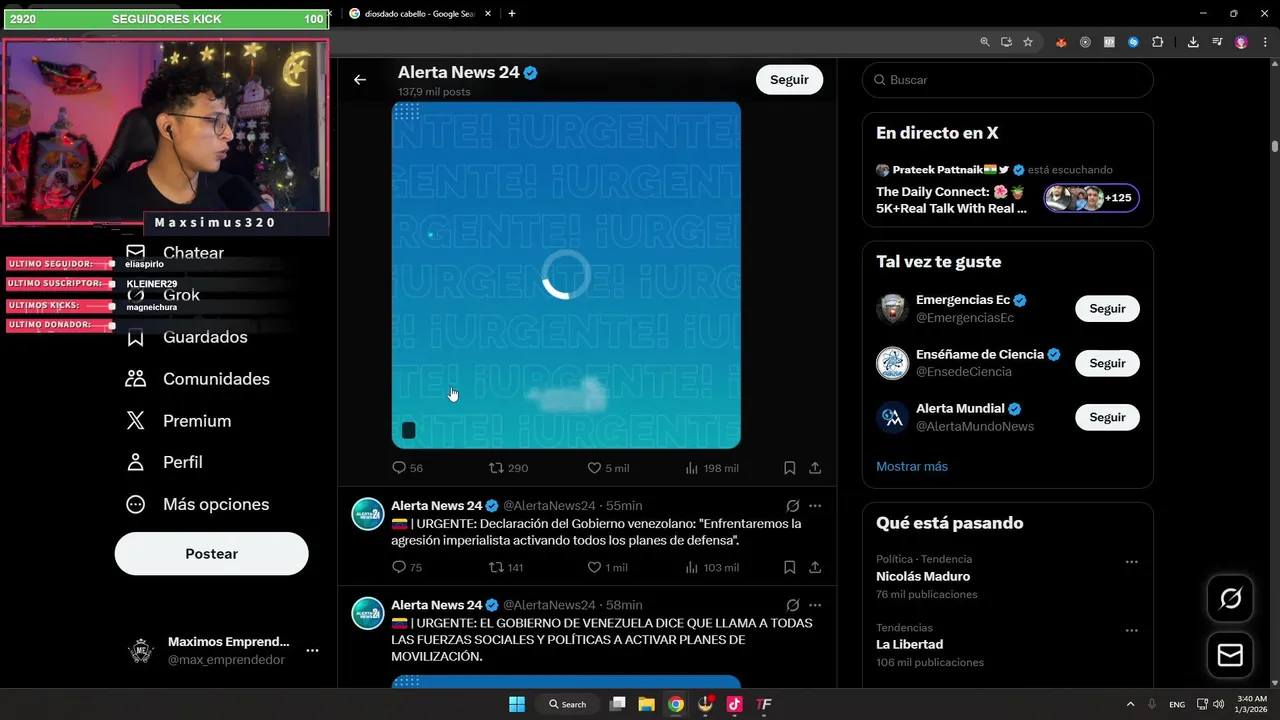Open Emergencias Ec profile name

pyautogui.click(x=962, y=300)
